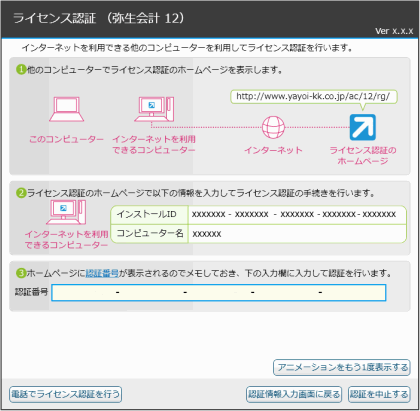Click the blue arrow license homepage icon
This screenshot has width=420, height=411.
click(363, 127)
